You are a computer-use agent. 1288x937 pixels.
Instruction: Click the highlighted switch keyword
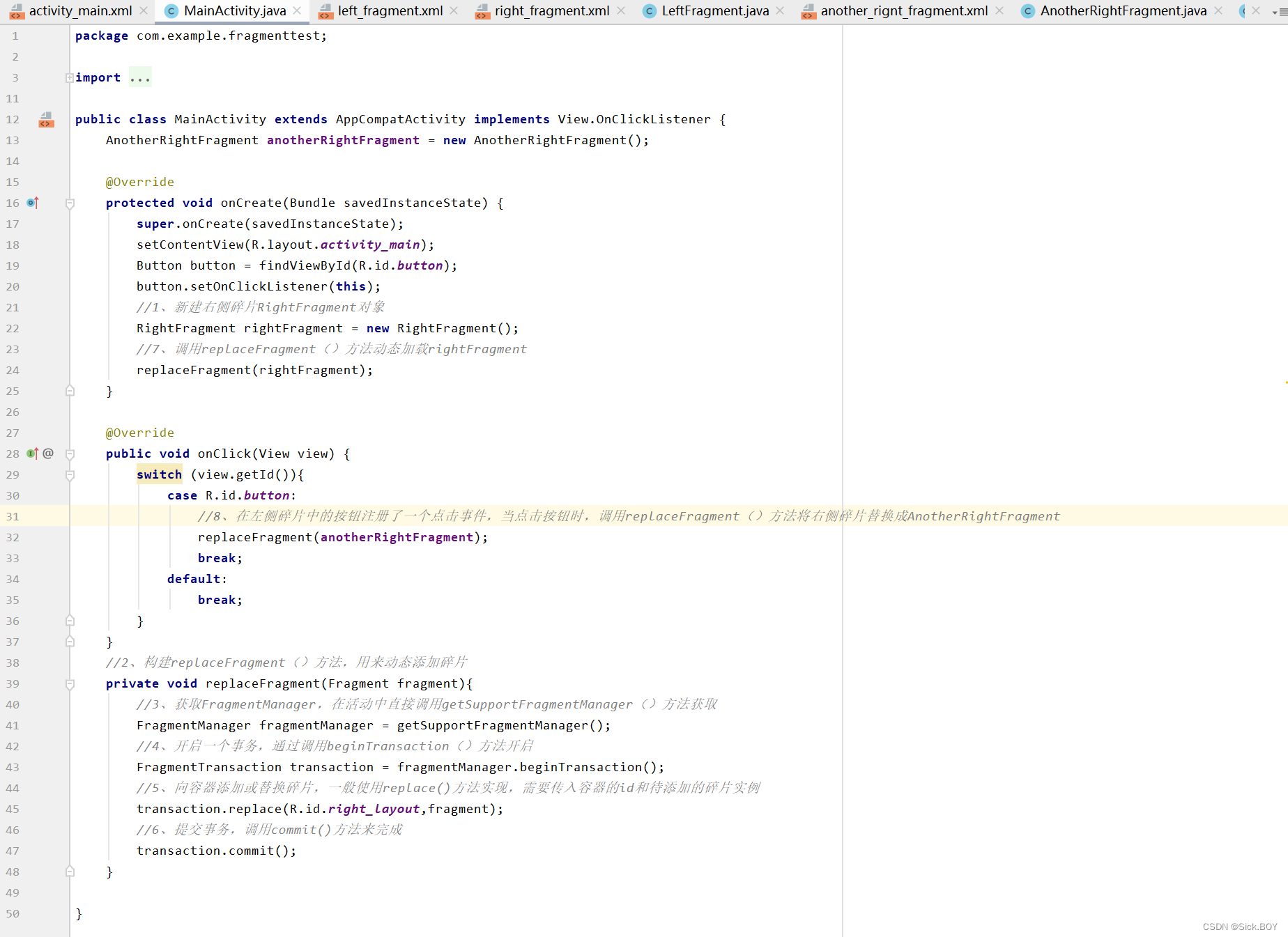160,474
